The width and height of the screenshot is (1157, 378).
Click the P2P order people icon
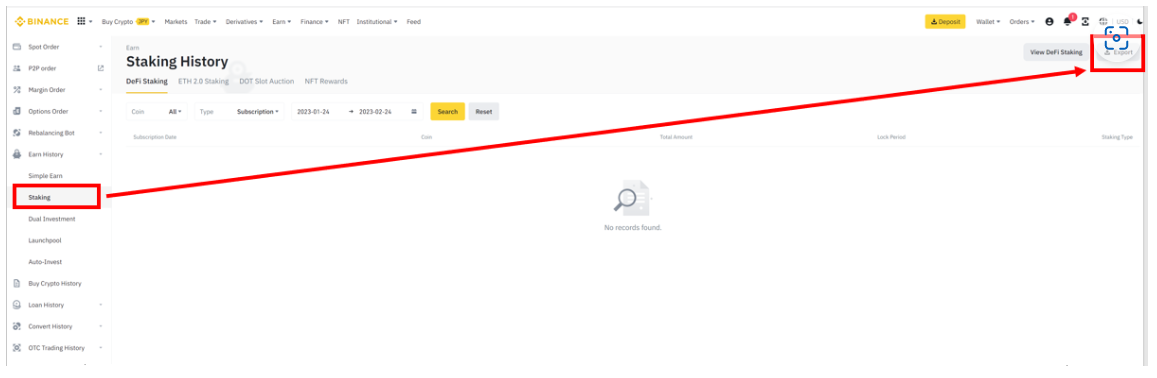(x=16, y=68)
